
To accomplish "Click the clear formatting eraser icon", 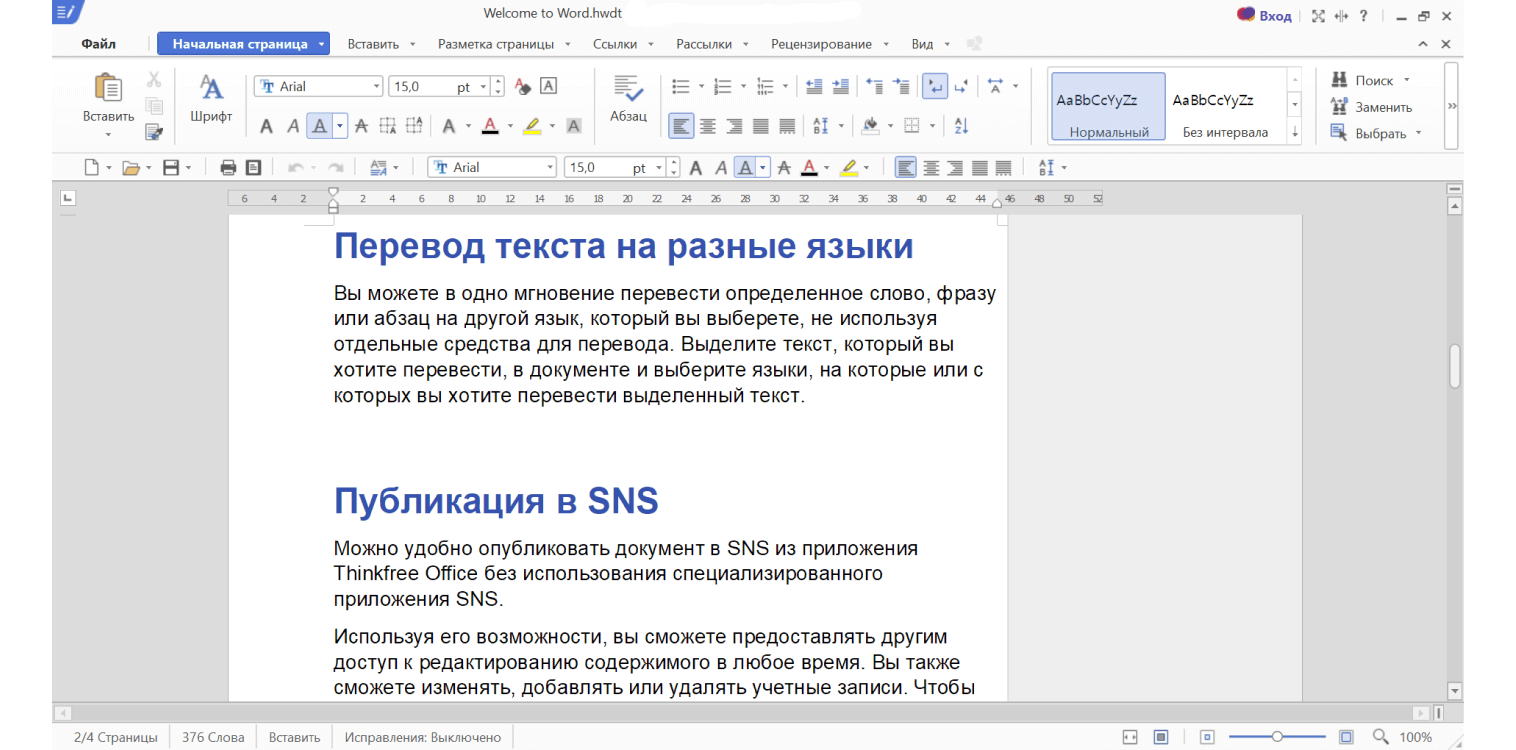I will (x=522, y=87).
